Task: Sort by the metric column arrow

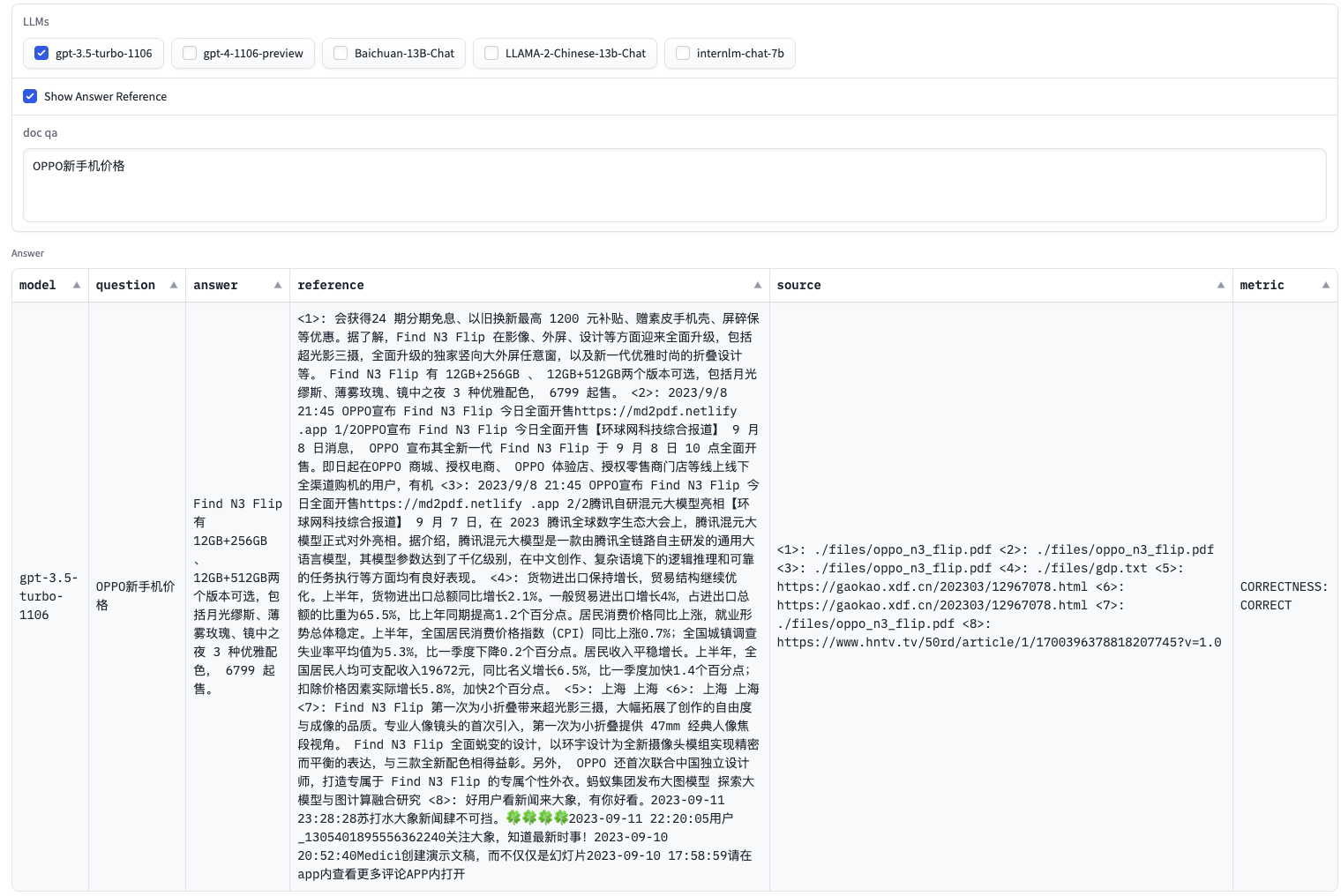Action: [1326, 285]
